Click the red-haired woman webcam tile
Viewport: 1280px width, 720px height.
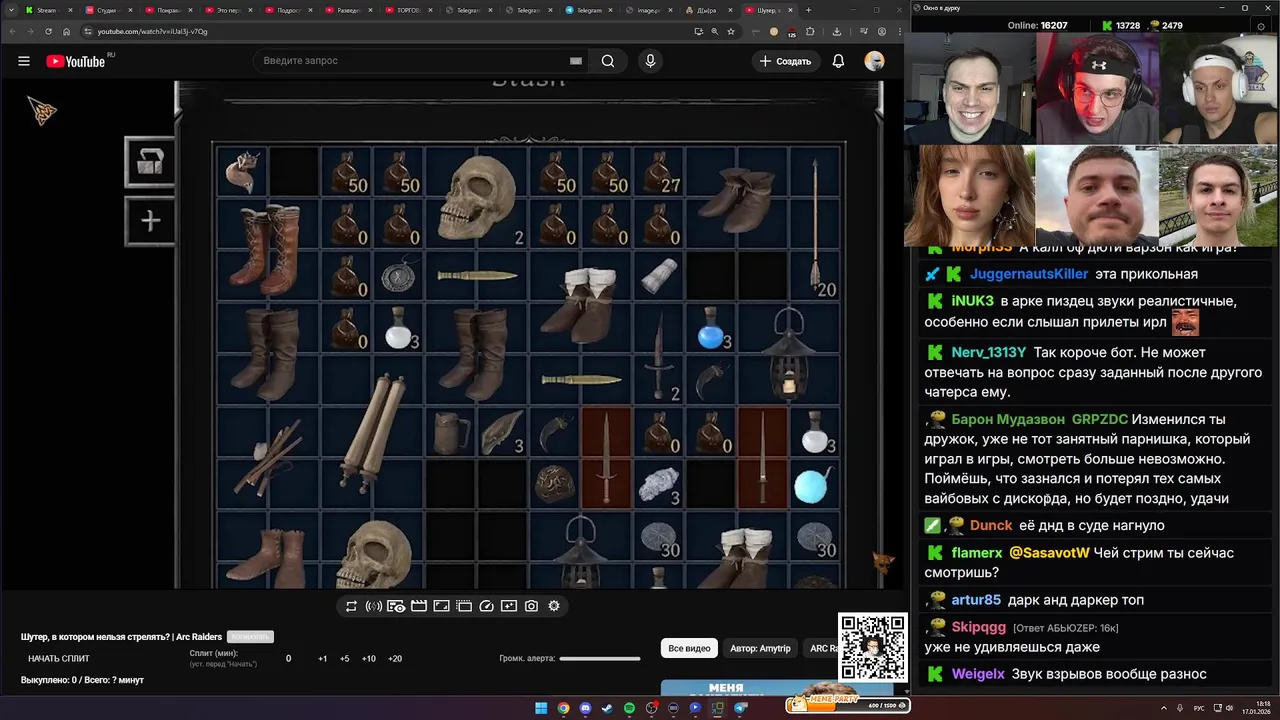(969, 196)
